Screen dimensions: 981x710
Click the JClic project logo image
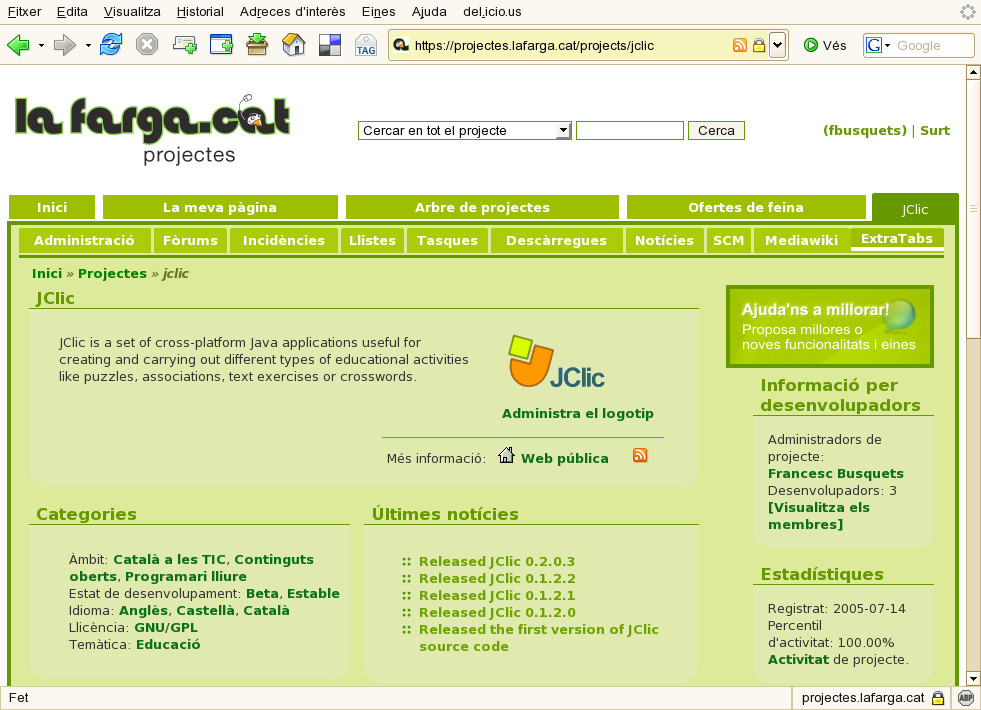tap(556, 362)
